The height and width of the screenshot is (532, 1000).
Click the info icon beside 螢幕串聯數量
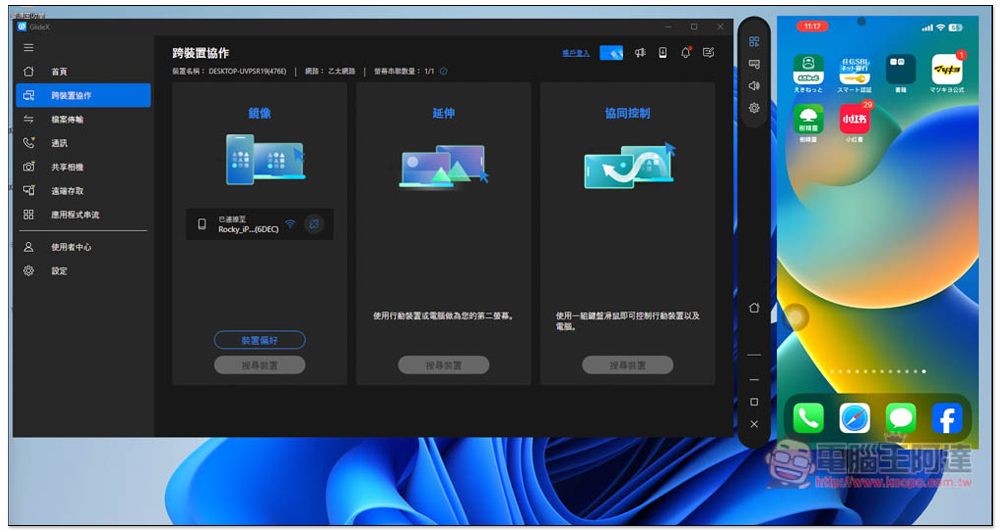[x=443, y=71]
